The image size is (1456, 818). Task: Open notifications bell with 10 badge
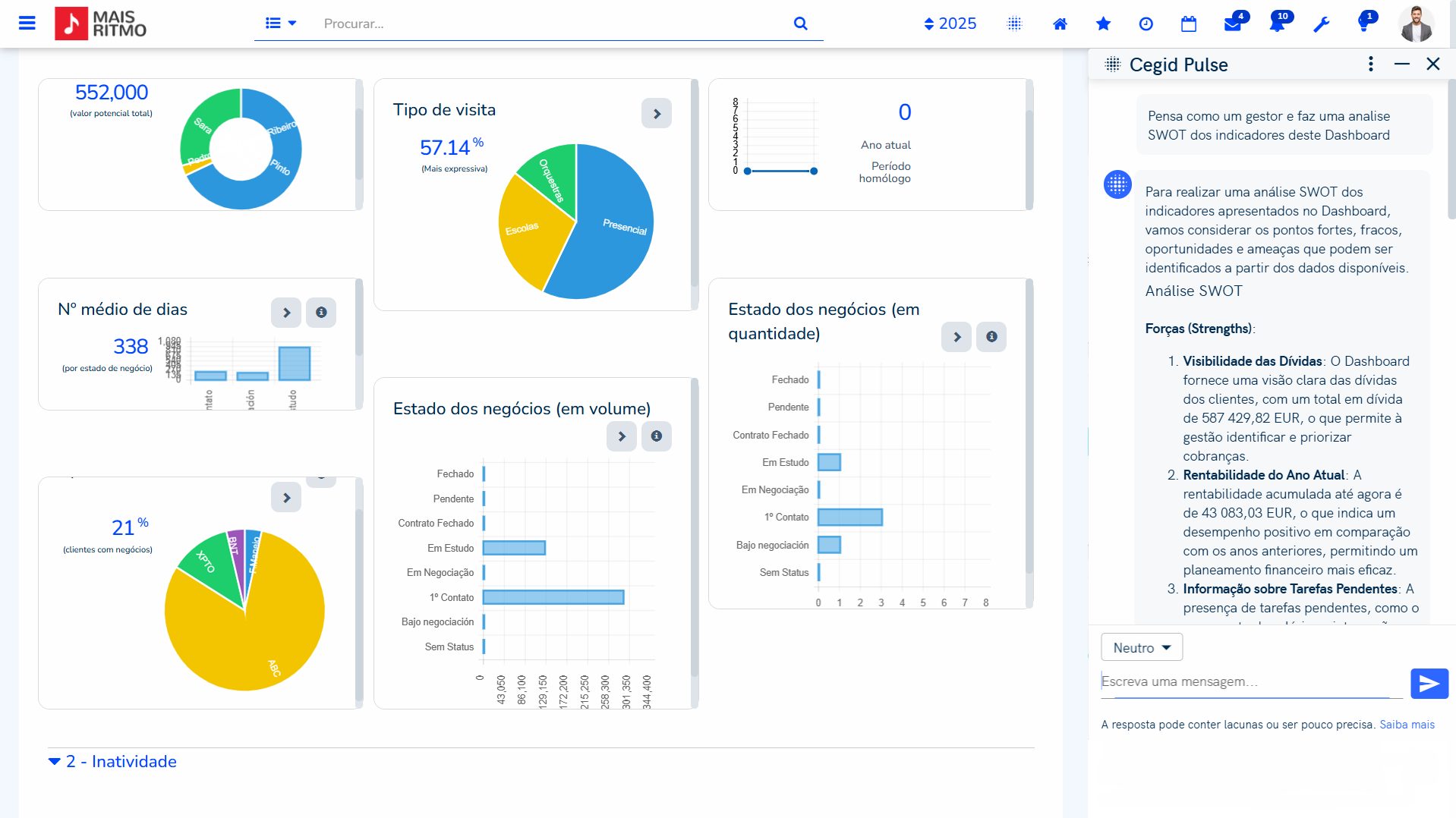[1277, 24]
